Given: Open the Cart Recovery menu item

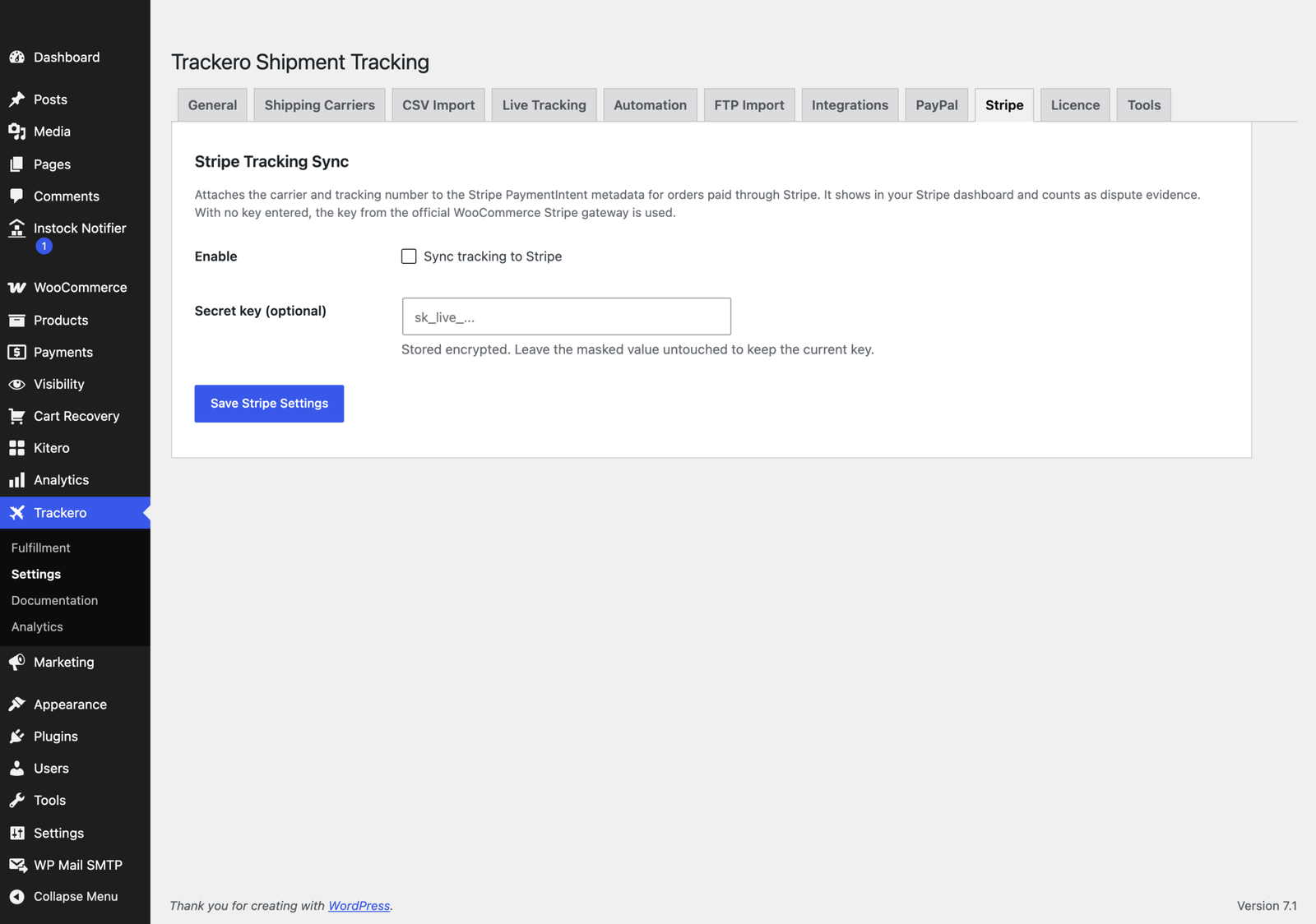Looking at the screenshot, I should 75,417.
